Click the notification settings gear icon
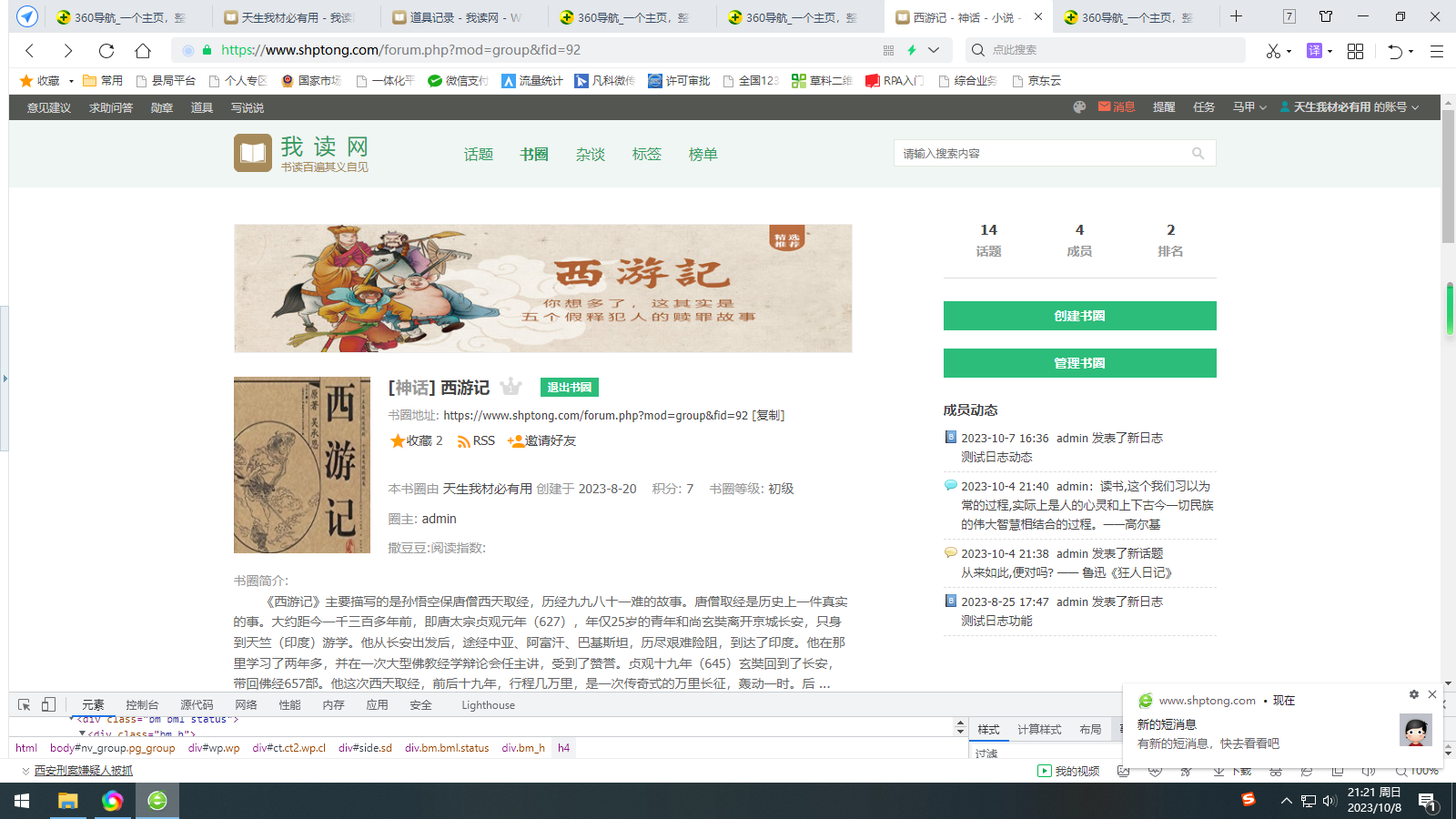This screenshot has height=819, width=1456. click(1413, 694)
